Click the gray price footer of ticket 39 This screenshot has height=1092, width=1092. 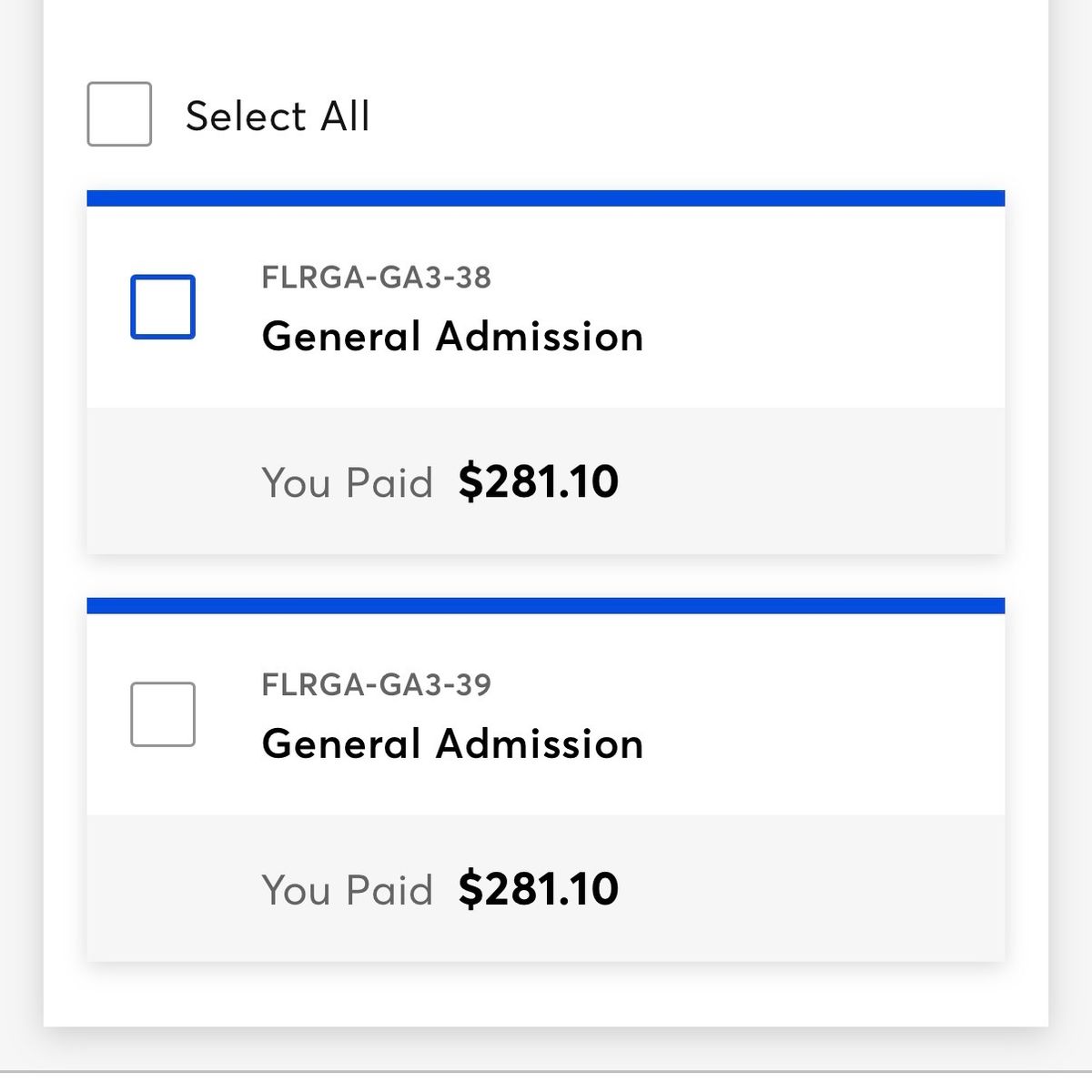[x=546, y=888]
